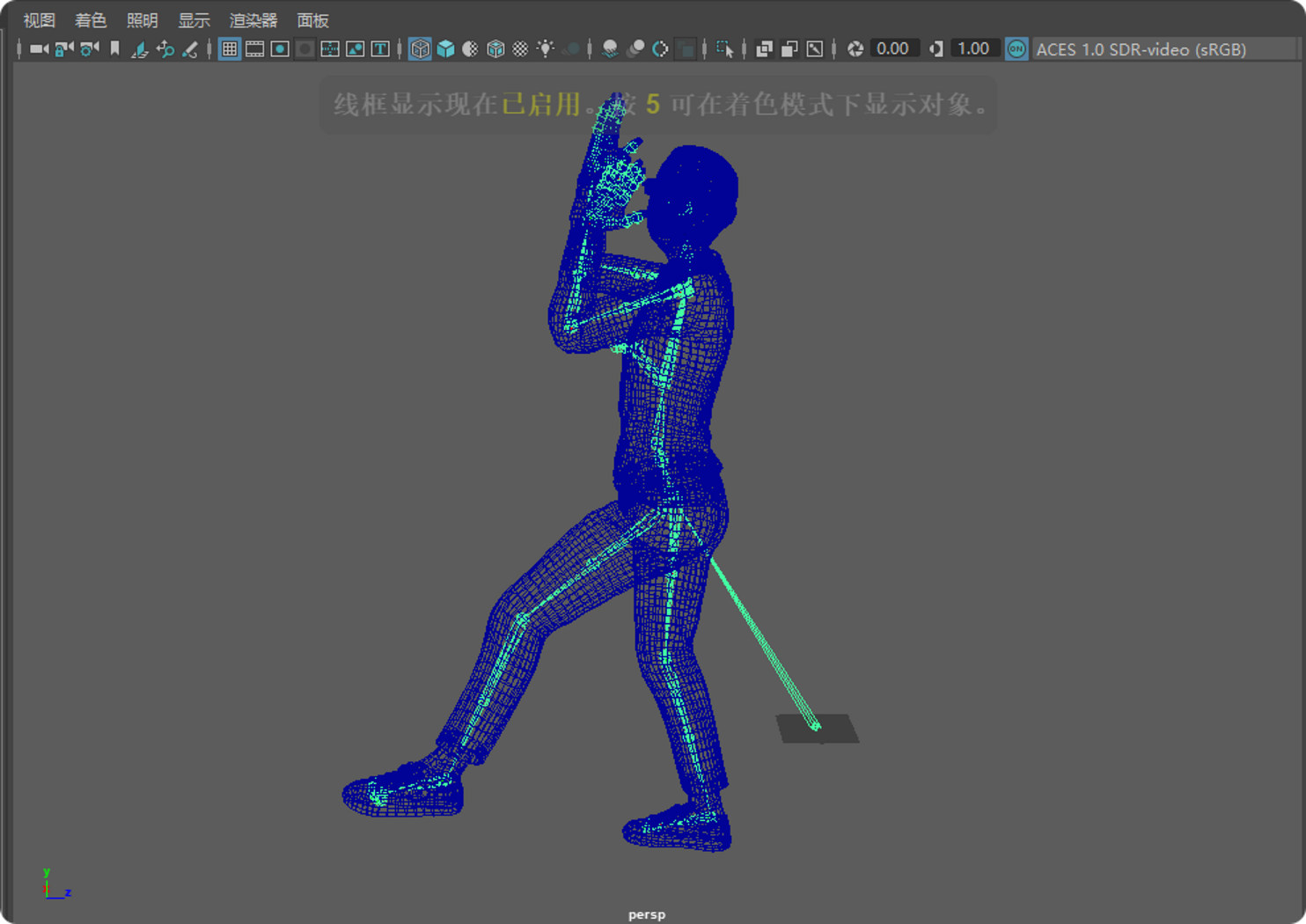
Task: Click the Gamma reset icon
Action: [936, 49]
